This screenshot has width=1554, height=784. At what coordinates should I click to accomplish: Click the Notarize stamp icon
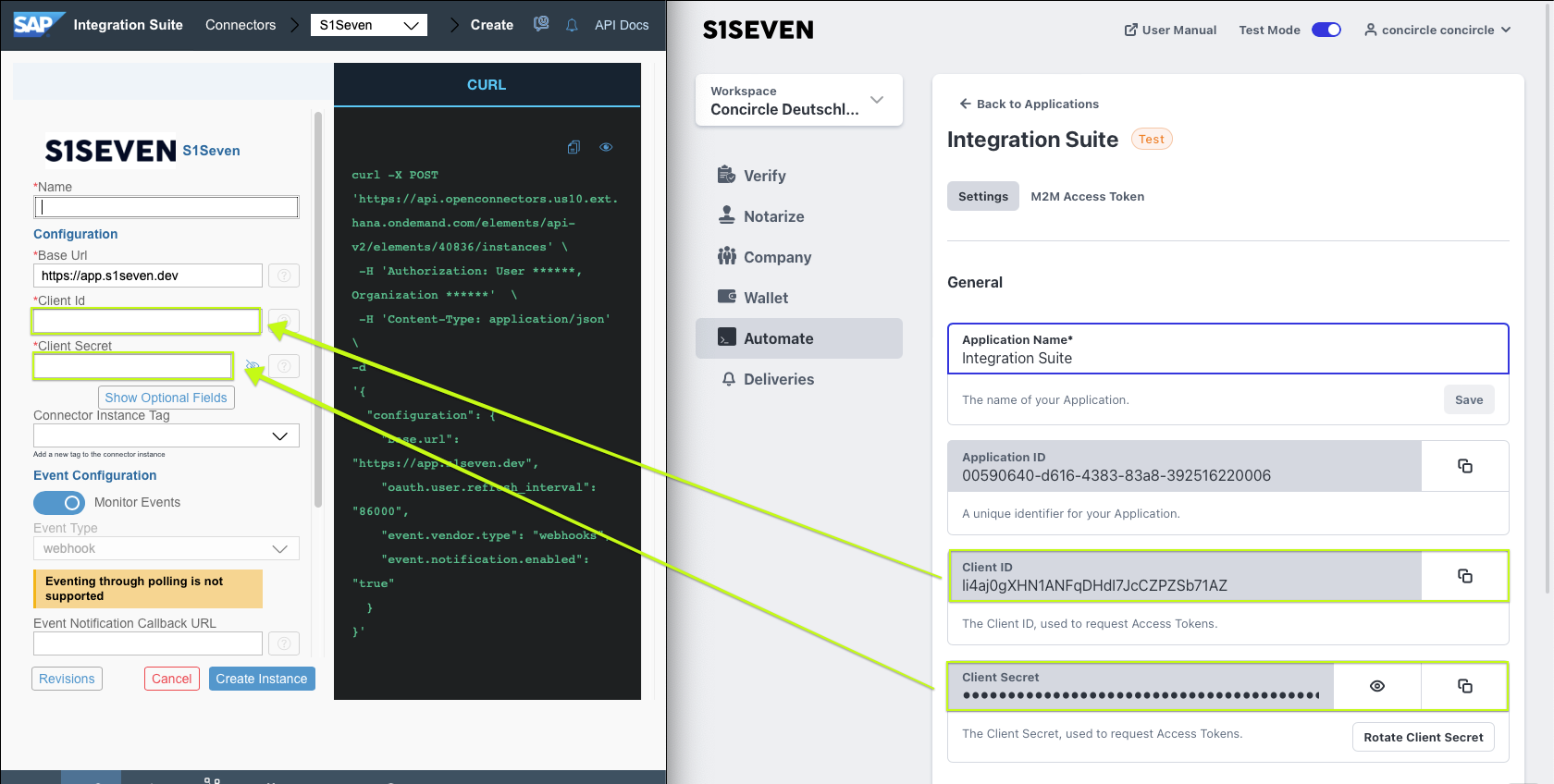(x=726, y=215)
